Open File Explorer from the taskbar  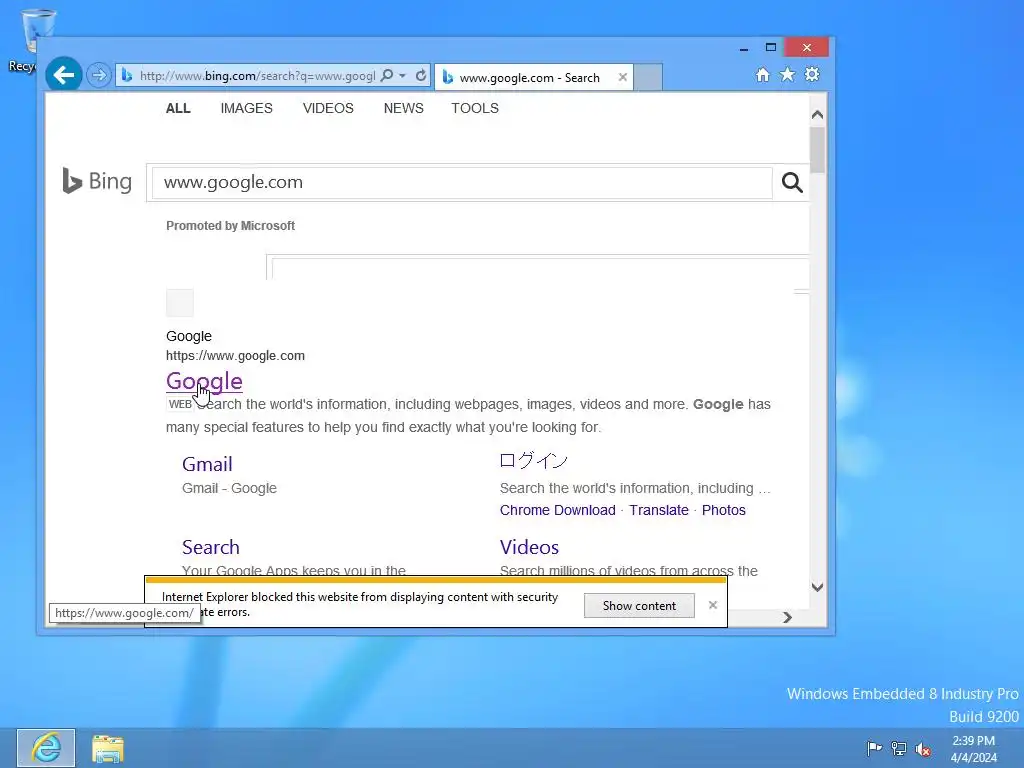pyautogui.click(x=108, y=748)
